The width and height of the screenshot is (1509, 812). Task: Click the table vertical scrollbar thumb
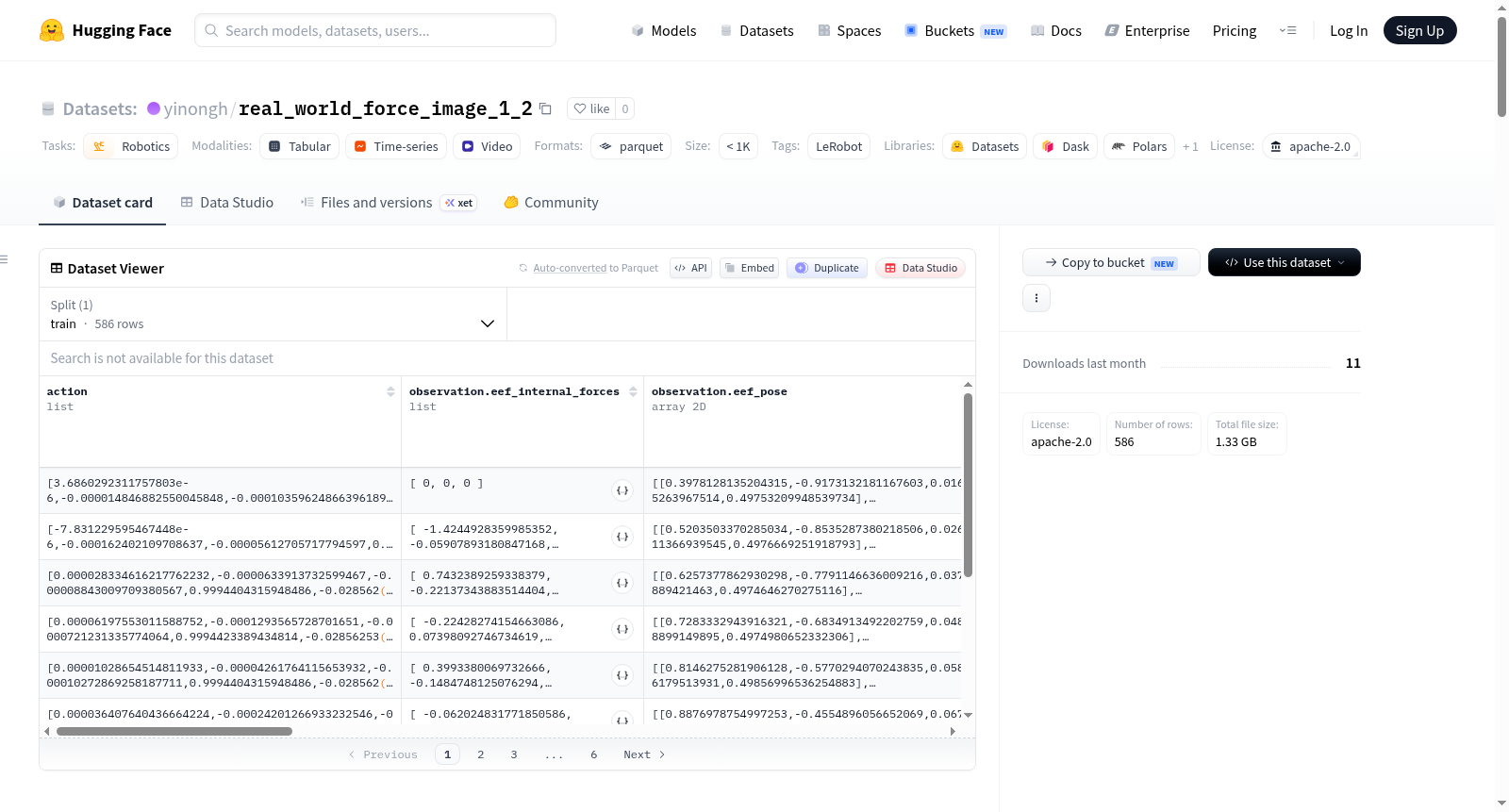click(x=968, y=485)
